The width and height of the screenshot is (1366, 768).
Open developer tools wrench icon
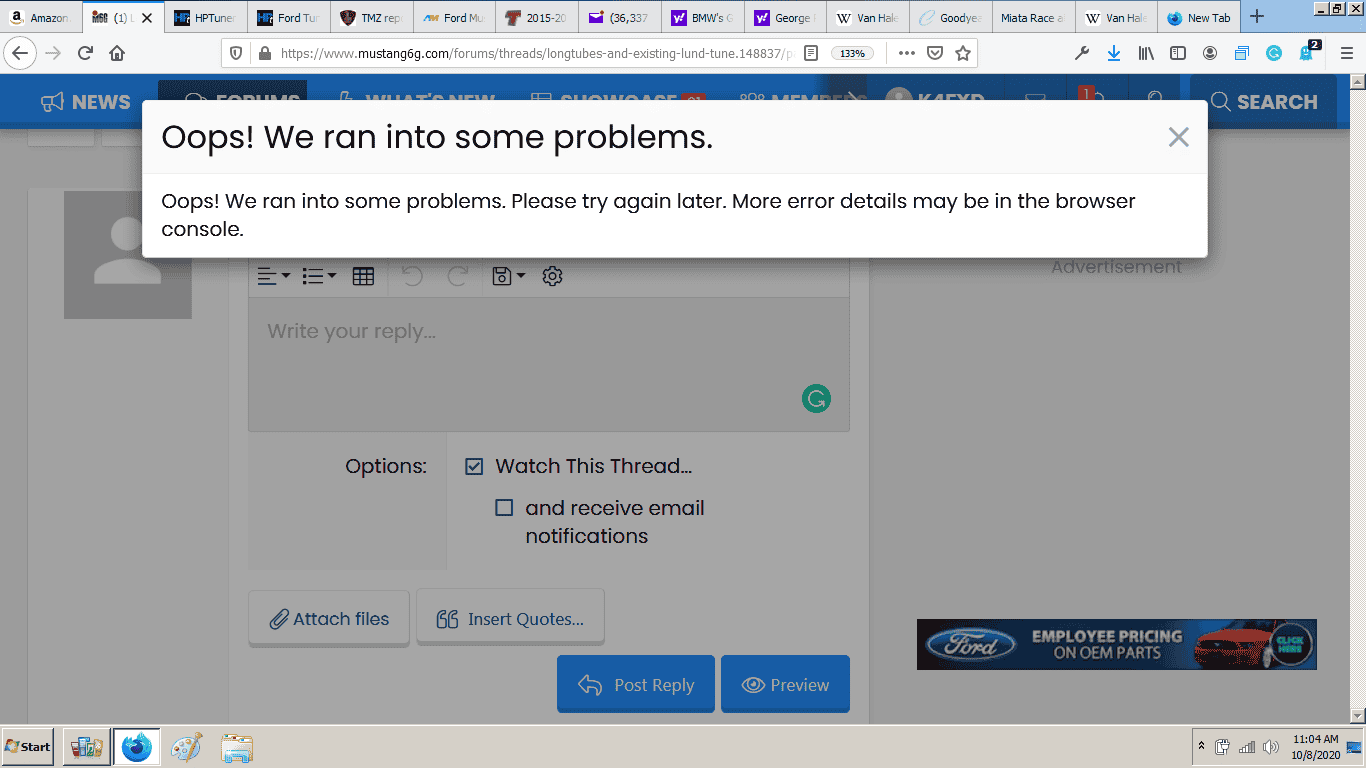click(x=1082, y=54)
